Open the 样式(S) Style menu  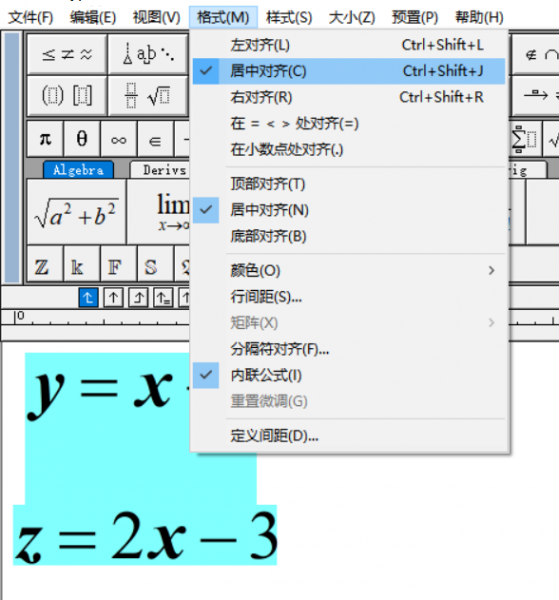click(x=289, y=18)
